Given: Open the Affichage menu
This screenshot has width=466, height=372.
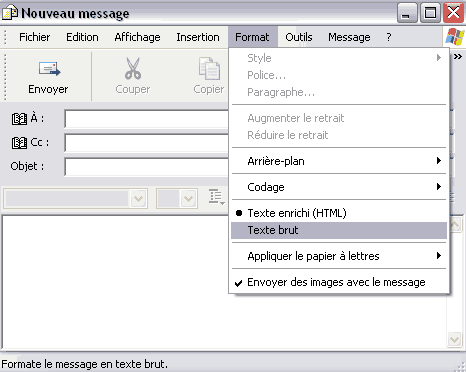Looking at the screenshot, I should click(x=137, y=37).
